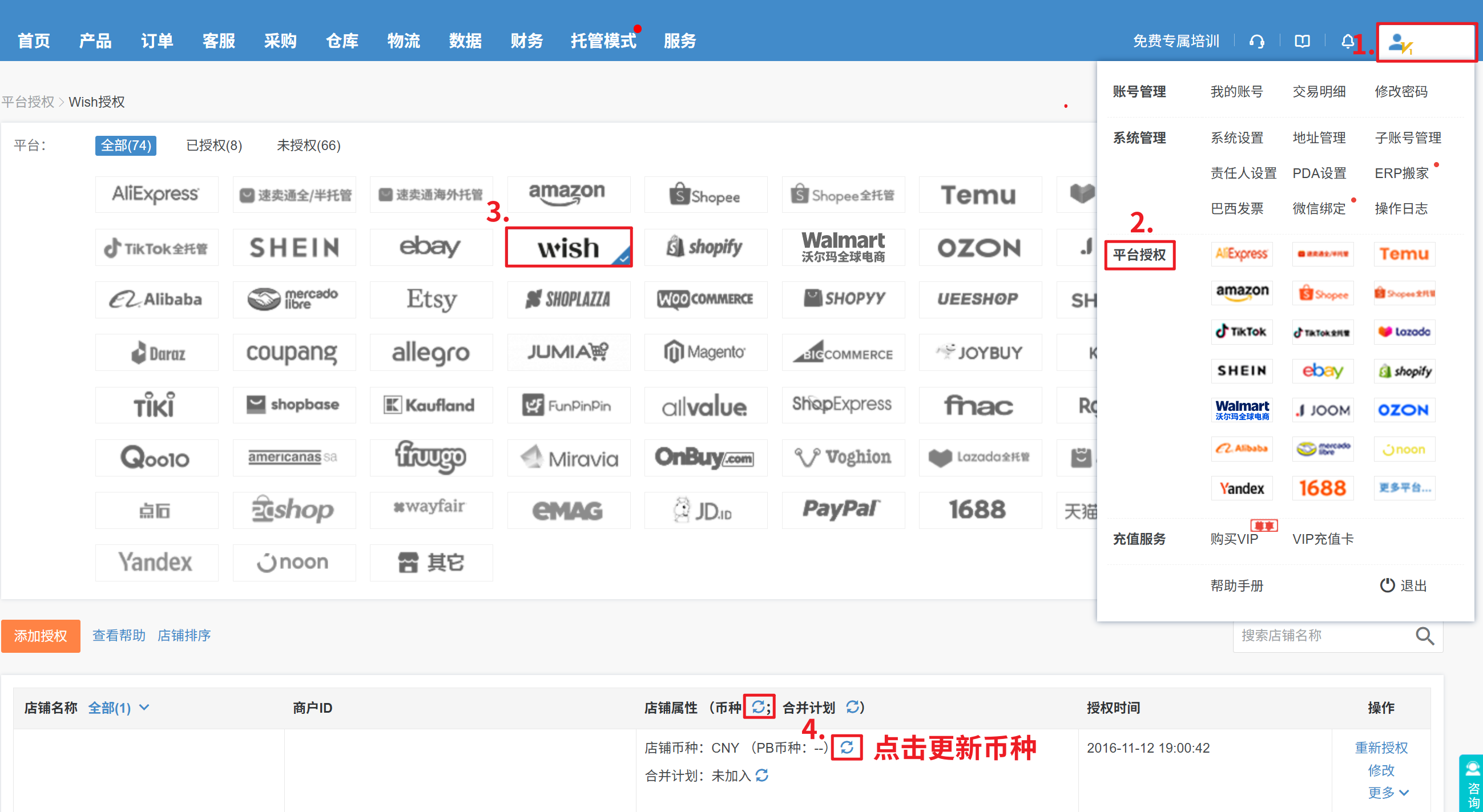Screen dimensions: 1483x812
Task: Open the help manual book icon
Action: (x=1302, y=42)
